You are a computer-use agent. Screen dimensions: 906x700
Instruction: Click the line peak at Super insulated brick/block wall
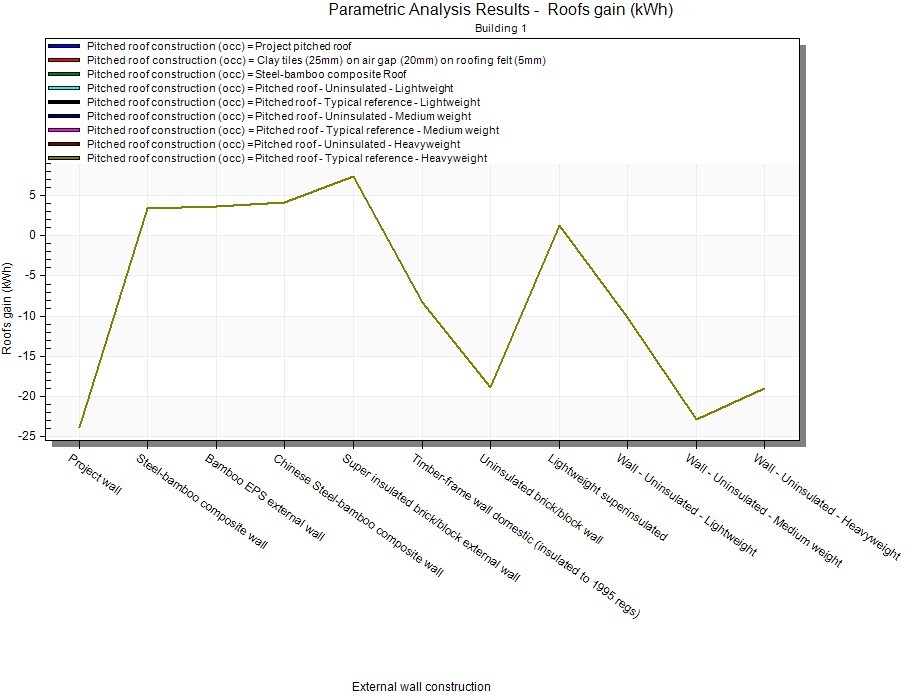354,176
